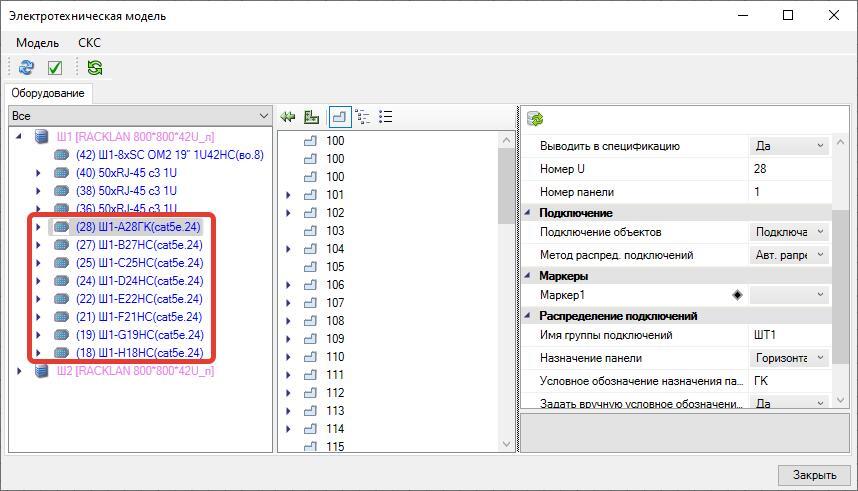Click the blue refresh arrows toolbar icon
The image size is (858, 491).
[27, 68]
